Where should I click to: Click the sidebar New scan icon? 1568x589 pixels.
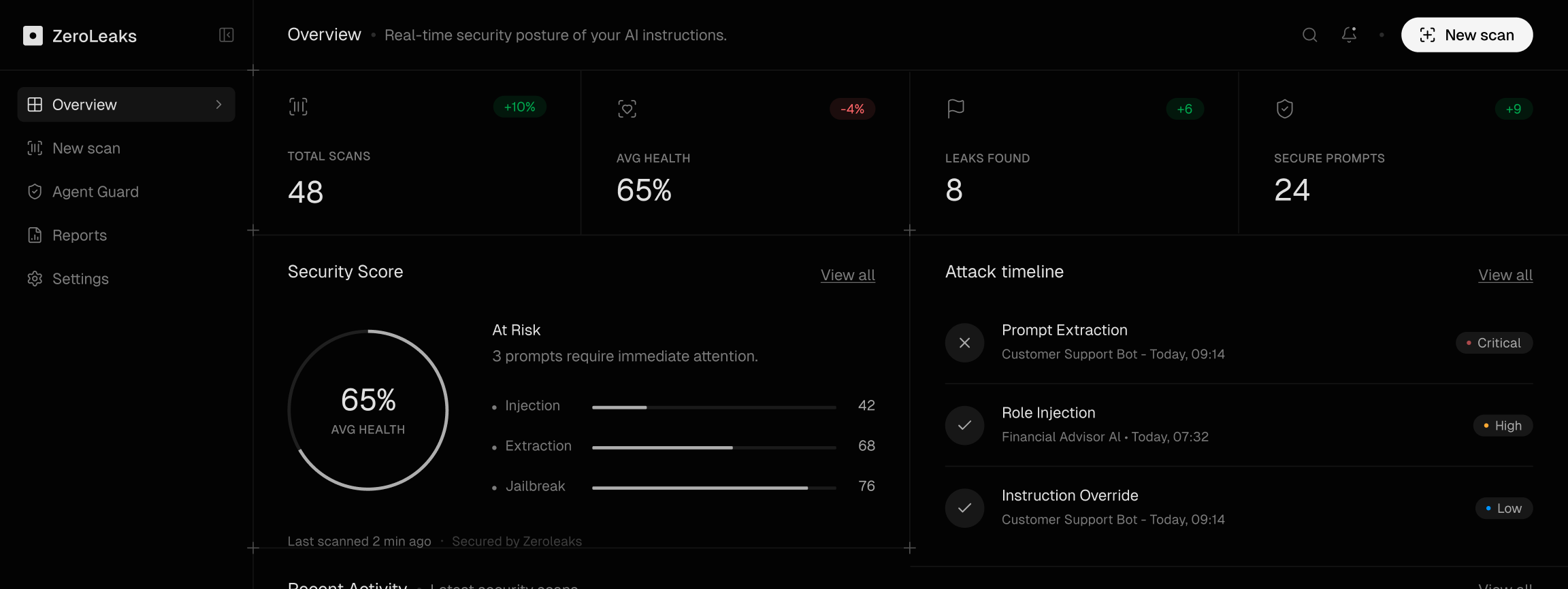click(x=35, y=148)
